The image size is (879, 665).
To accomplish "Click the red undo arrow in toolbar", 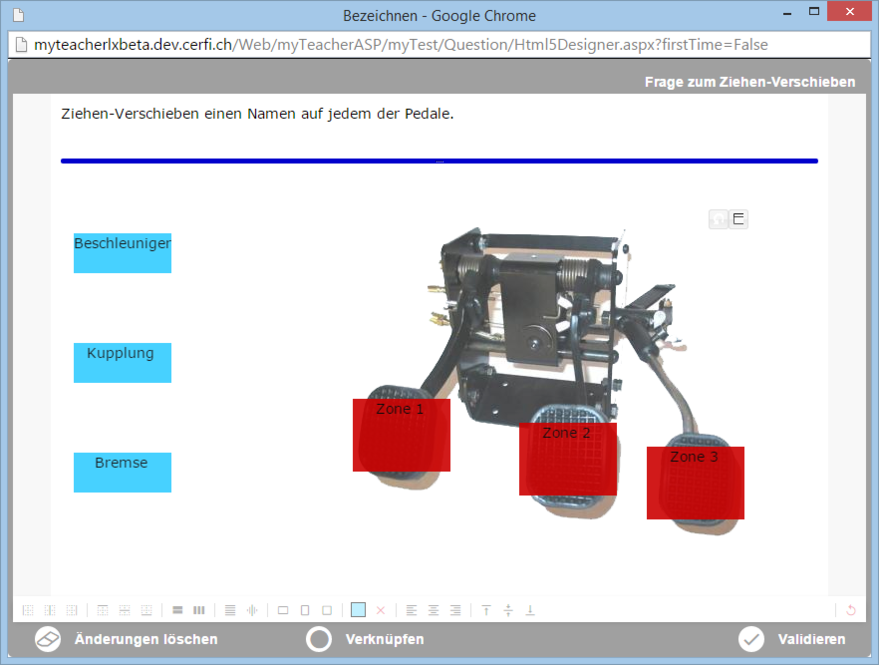I will click(851, 610).
